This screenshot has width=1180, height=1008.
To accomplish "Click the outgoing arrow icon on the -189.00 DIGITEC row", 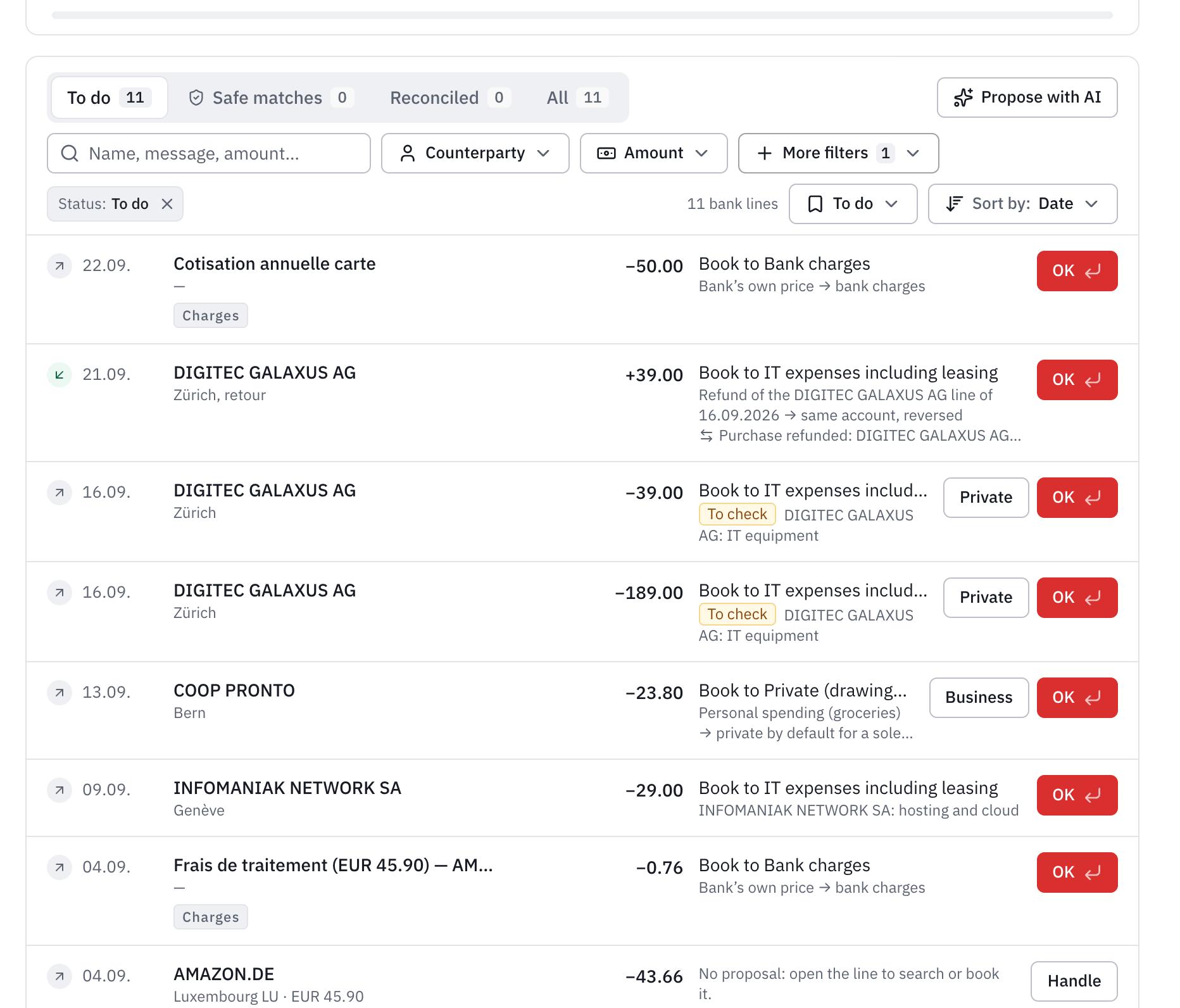I will [x=60, y=592].
